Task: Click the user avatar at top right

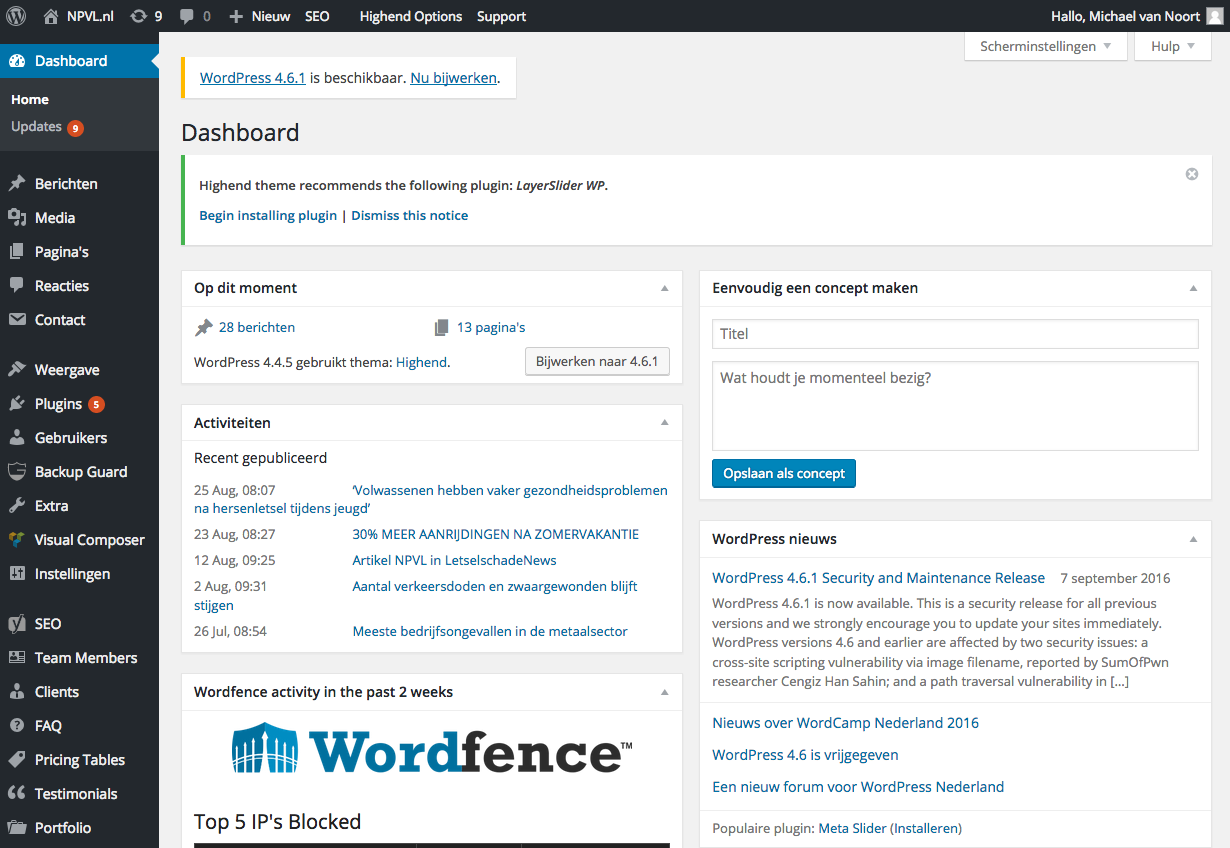Action: point(1213,16)
